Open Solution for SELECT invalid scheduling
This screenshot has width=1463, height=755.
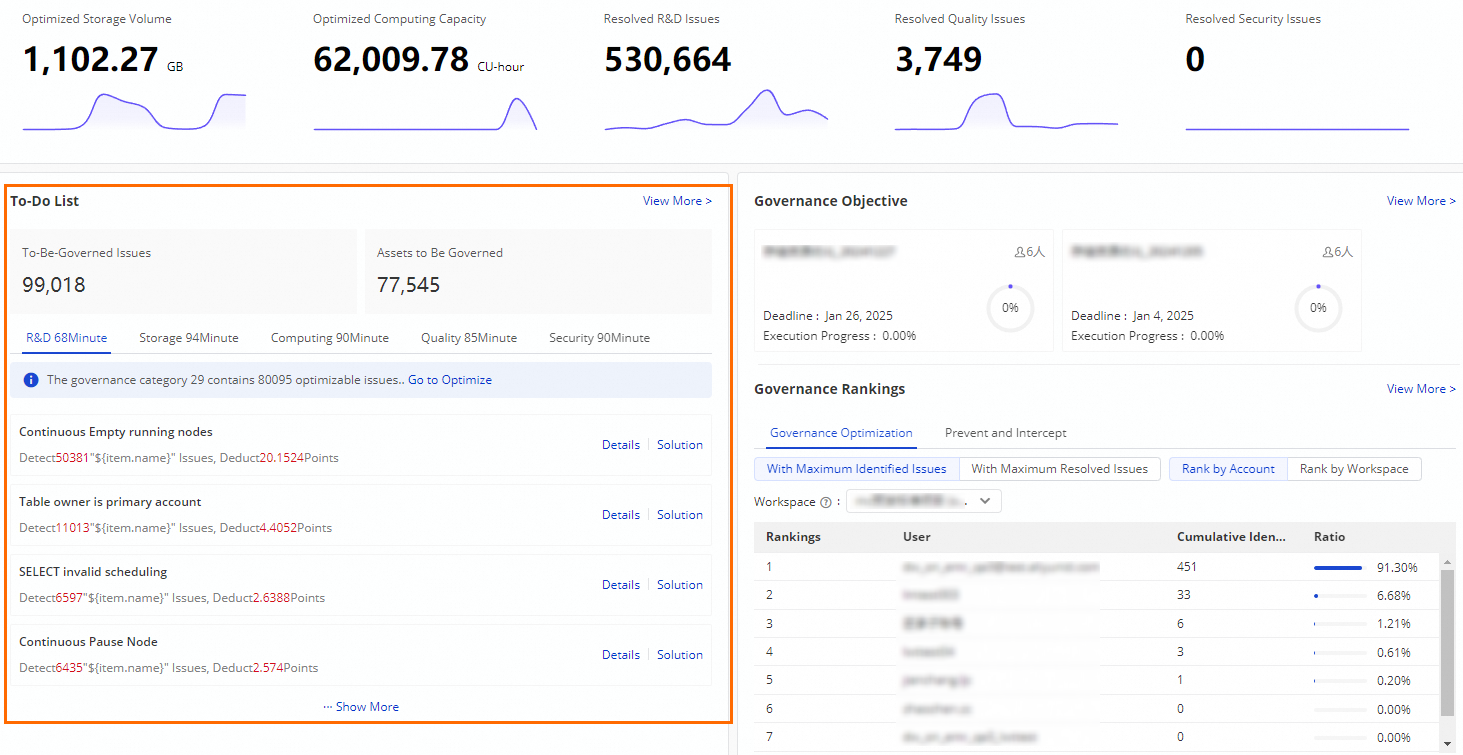click(680, 585)
